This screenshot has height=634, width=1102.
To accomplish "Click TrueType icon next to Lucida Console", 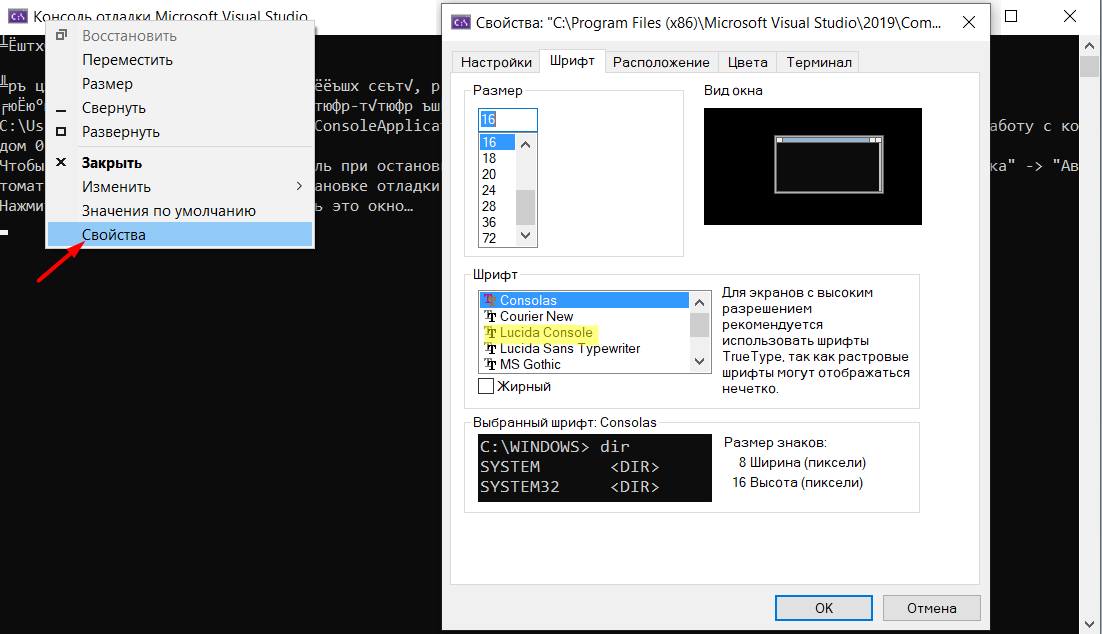I will pos(490,332).
